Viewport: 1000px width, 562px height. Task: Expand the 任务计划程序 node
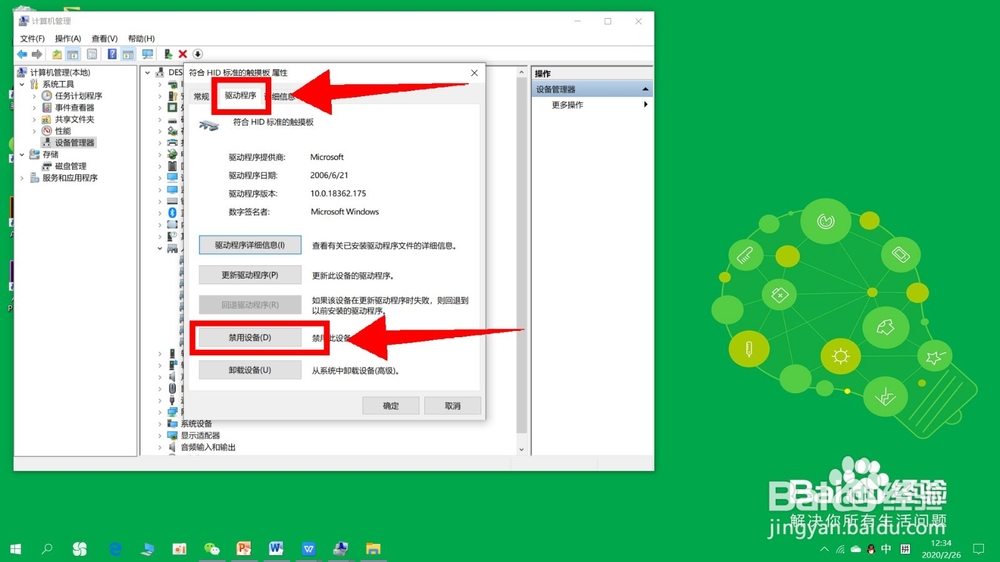point(34,96)
